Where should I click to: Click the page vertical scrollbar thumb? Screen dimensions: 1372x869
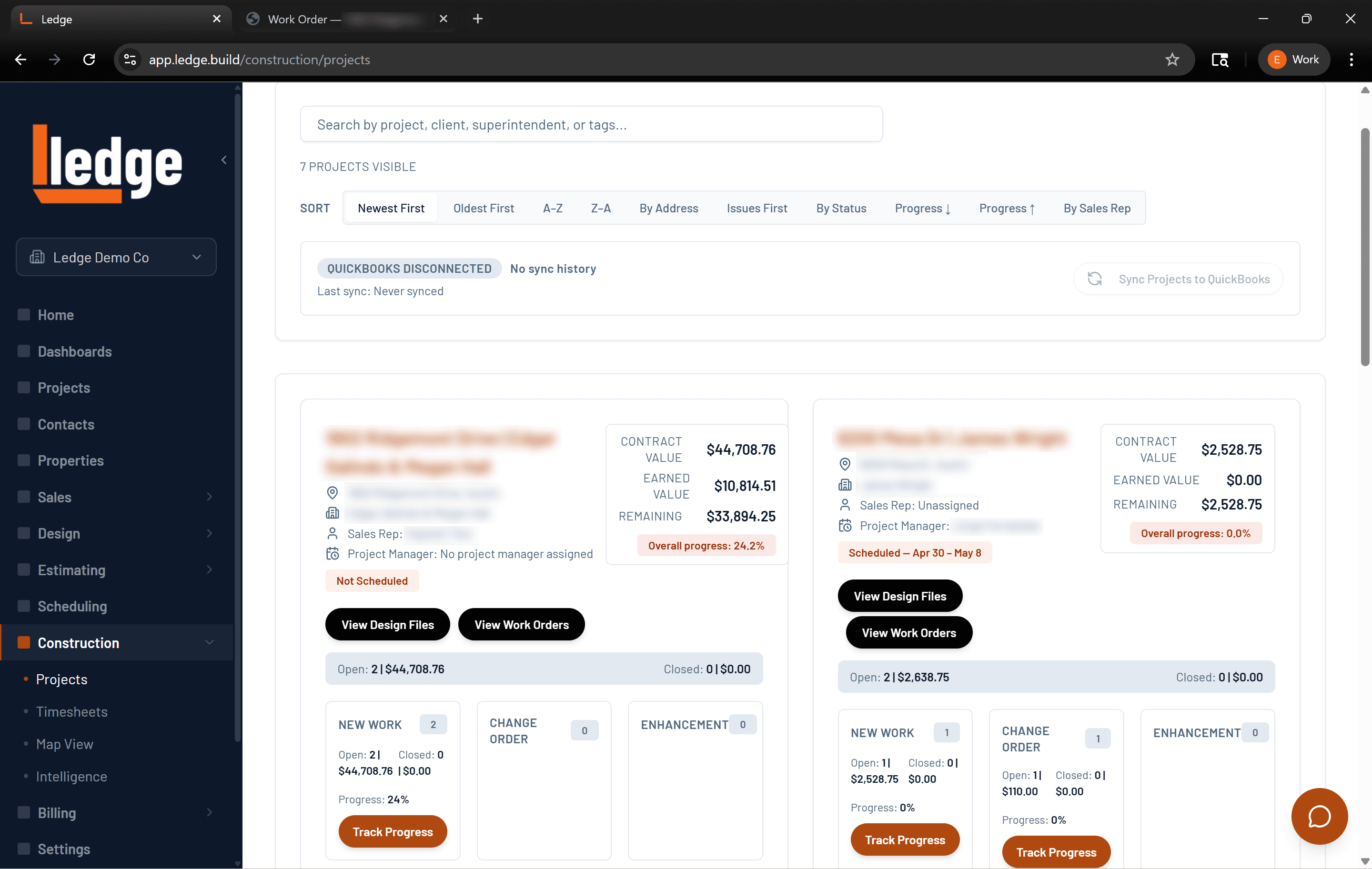click(x=1364, y=247)
